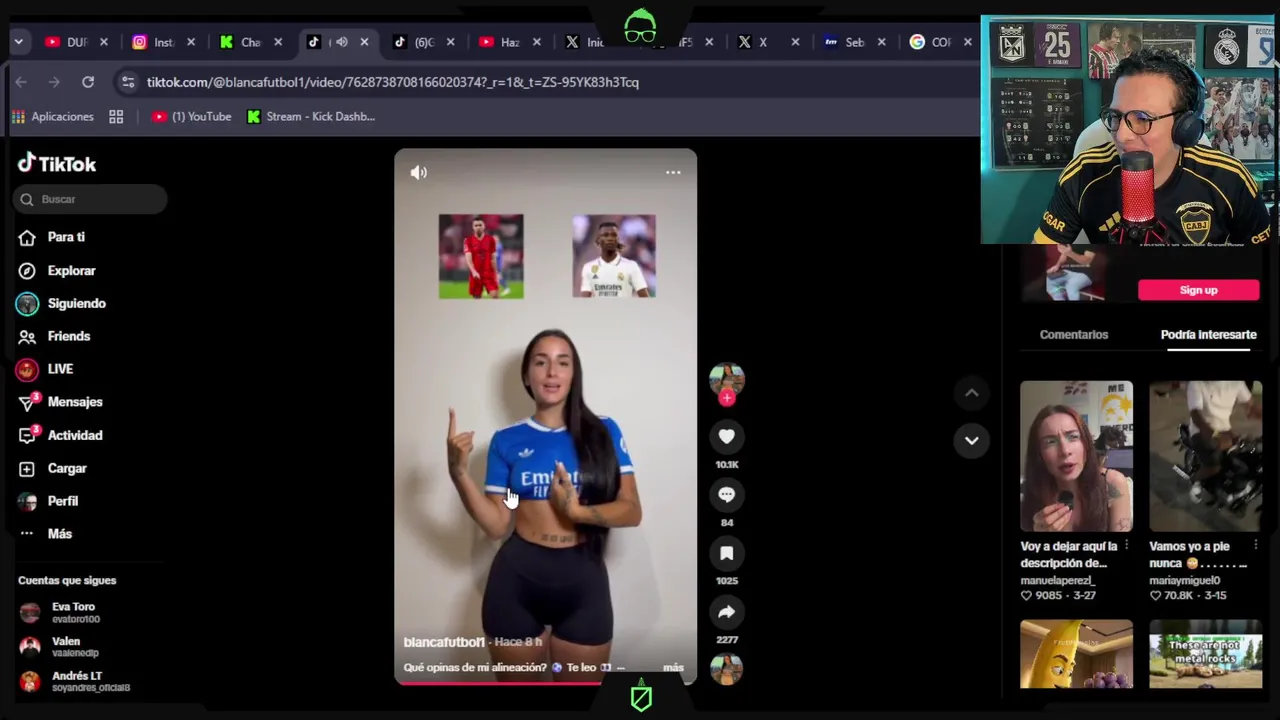Click the pink Sign up button
Screen dimensions: 1280x720
1198,290
